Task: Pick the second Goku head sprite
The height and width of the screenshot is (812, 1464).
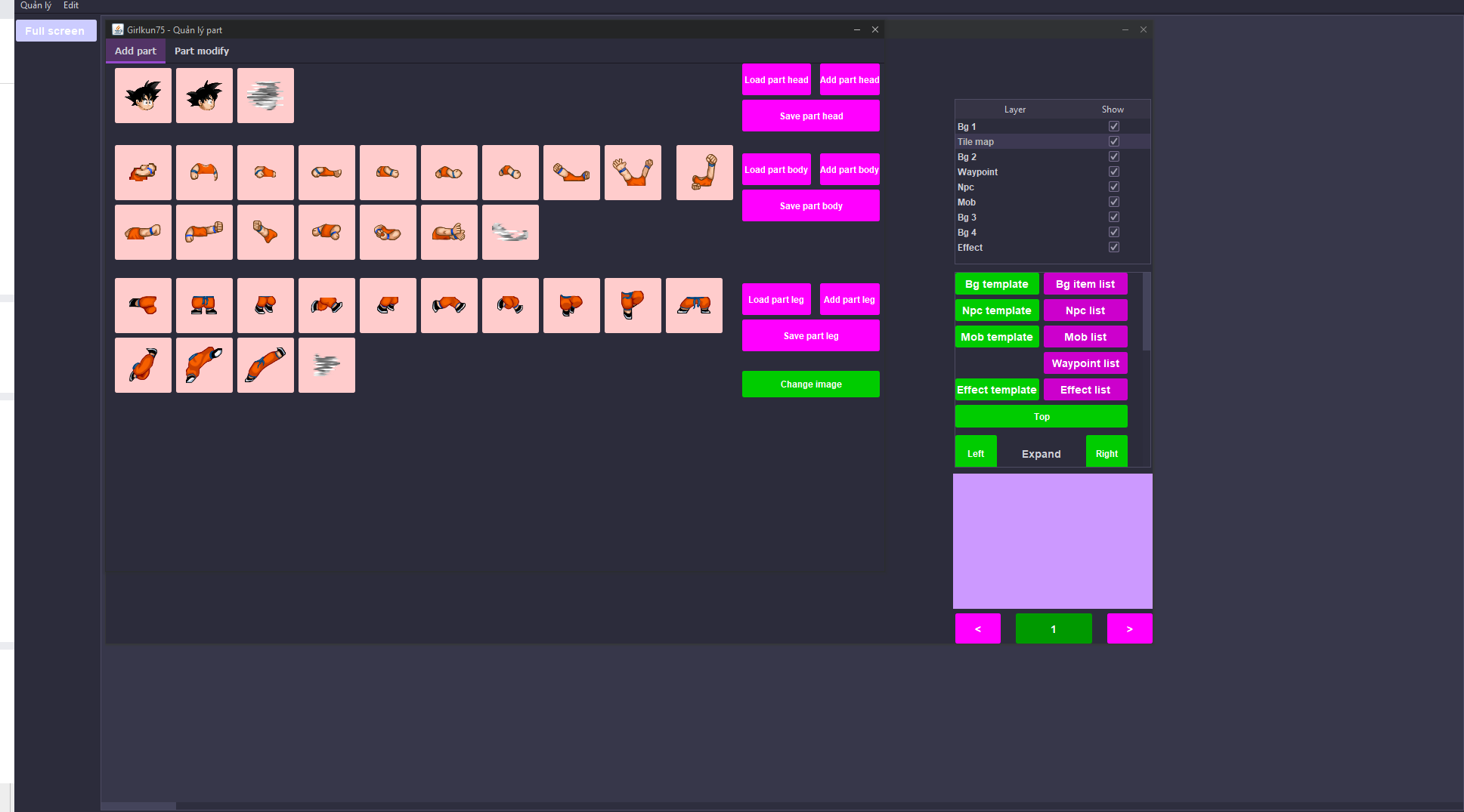Action: [204, 96]
